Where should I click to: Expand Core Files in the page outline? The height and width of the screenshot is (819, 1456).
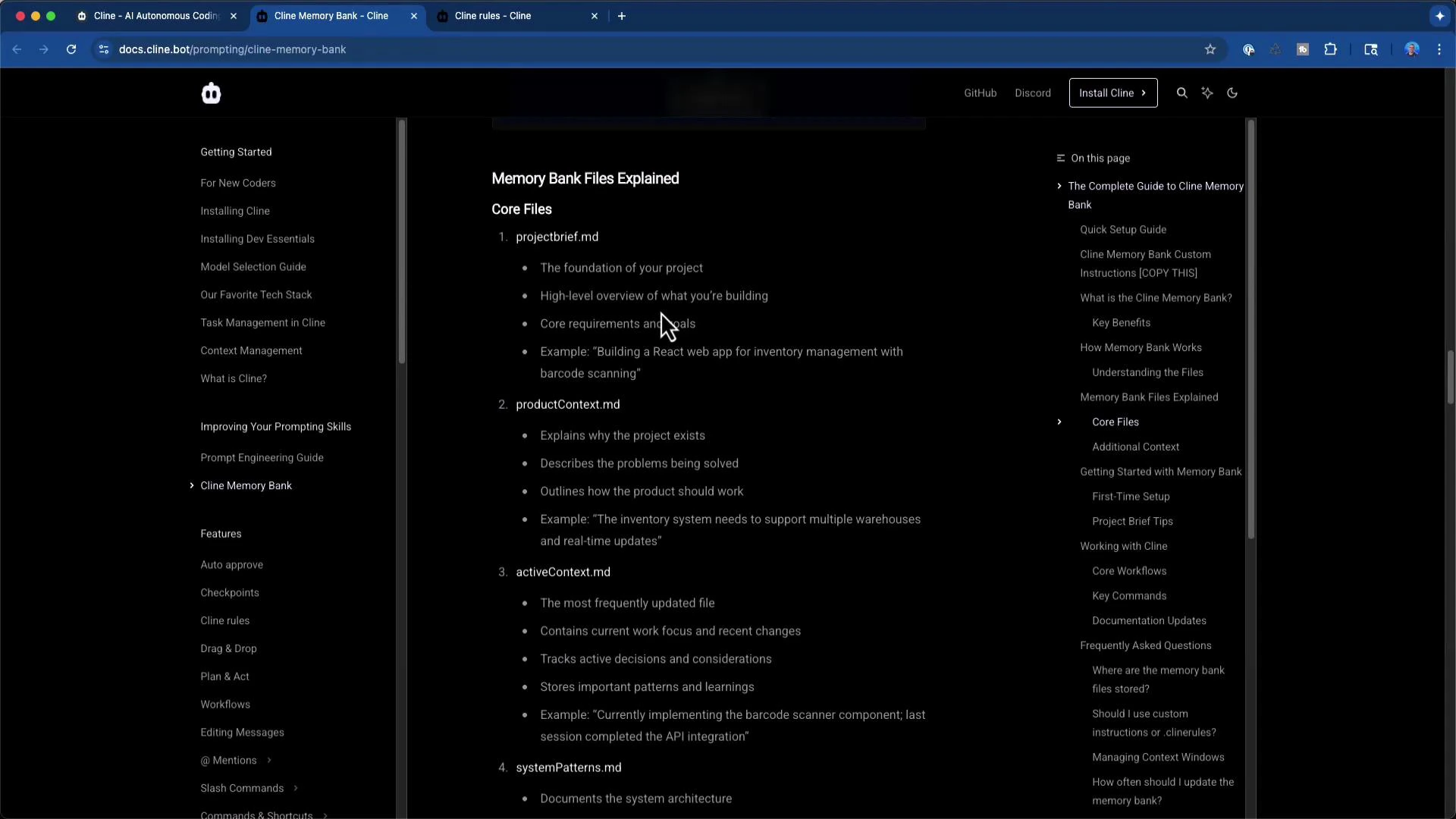1059,422
